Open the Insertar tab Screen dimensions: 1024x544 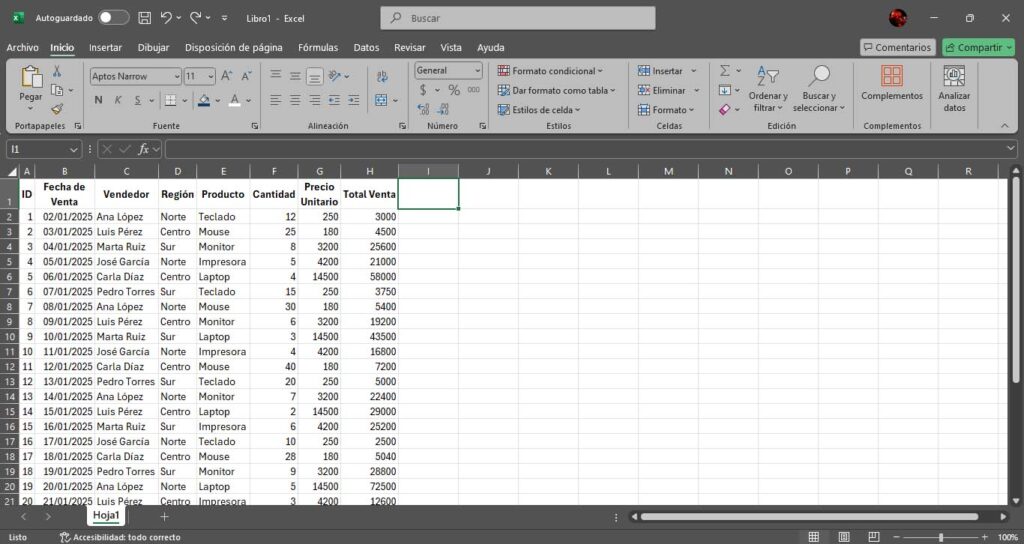tap(105, 48)
